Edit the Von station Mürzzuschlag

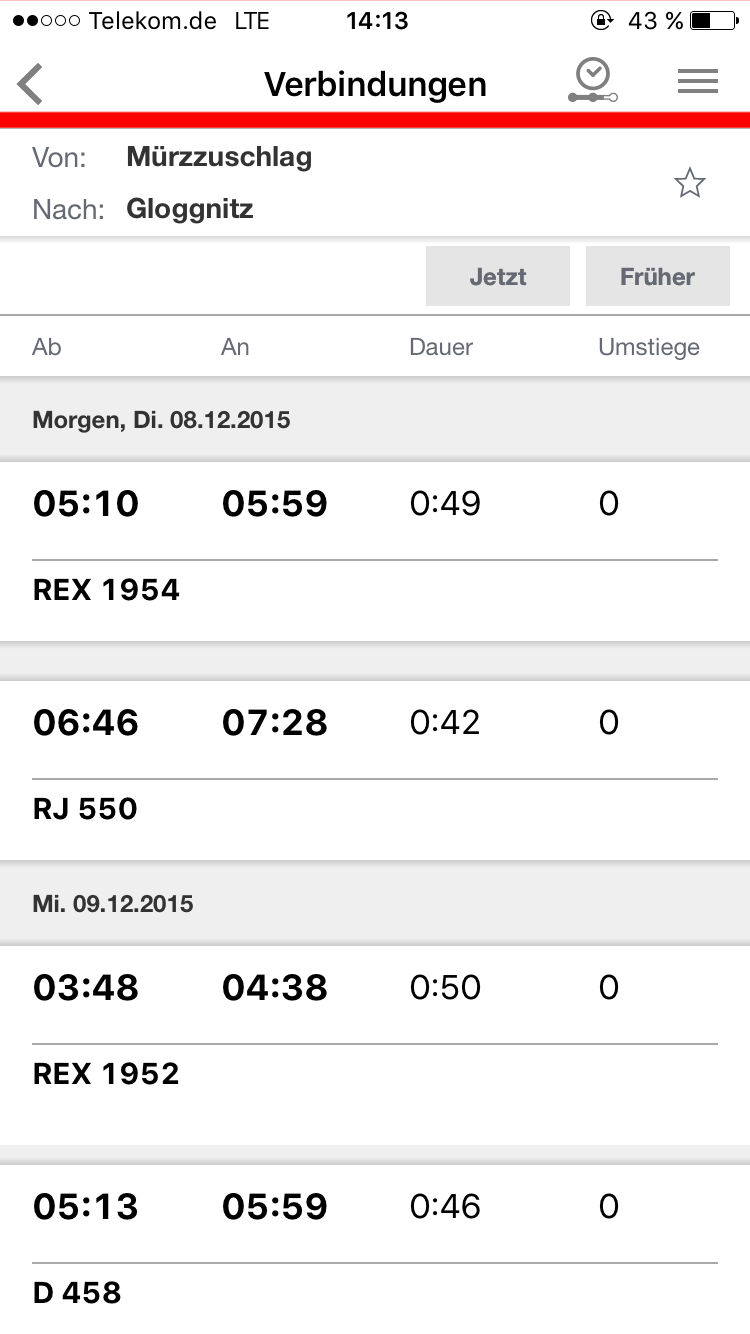[219, 157]
